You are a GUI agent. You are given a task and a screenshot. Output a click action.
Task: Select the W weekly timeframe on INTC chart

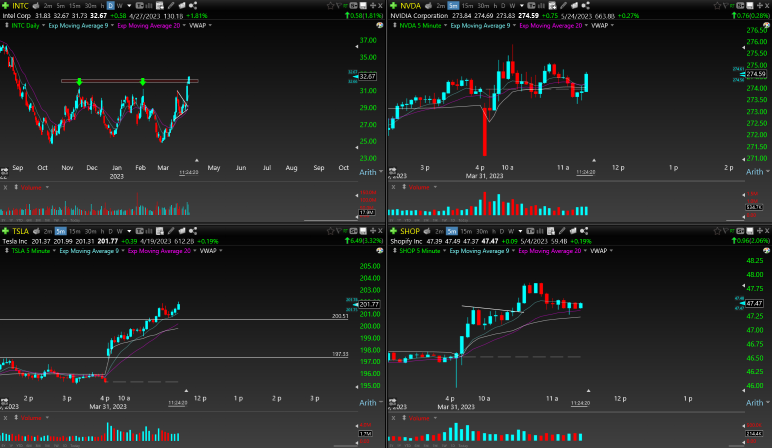tap(120, 5)
